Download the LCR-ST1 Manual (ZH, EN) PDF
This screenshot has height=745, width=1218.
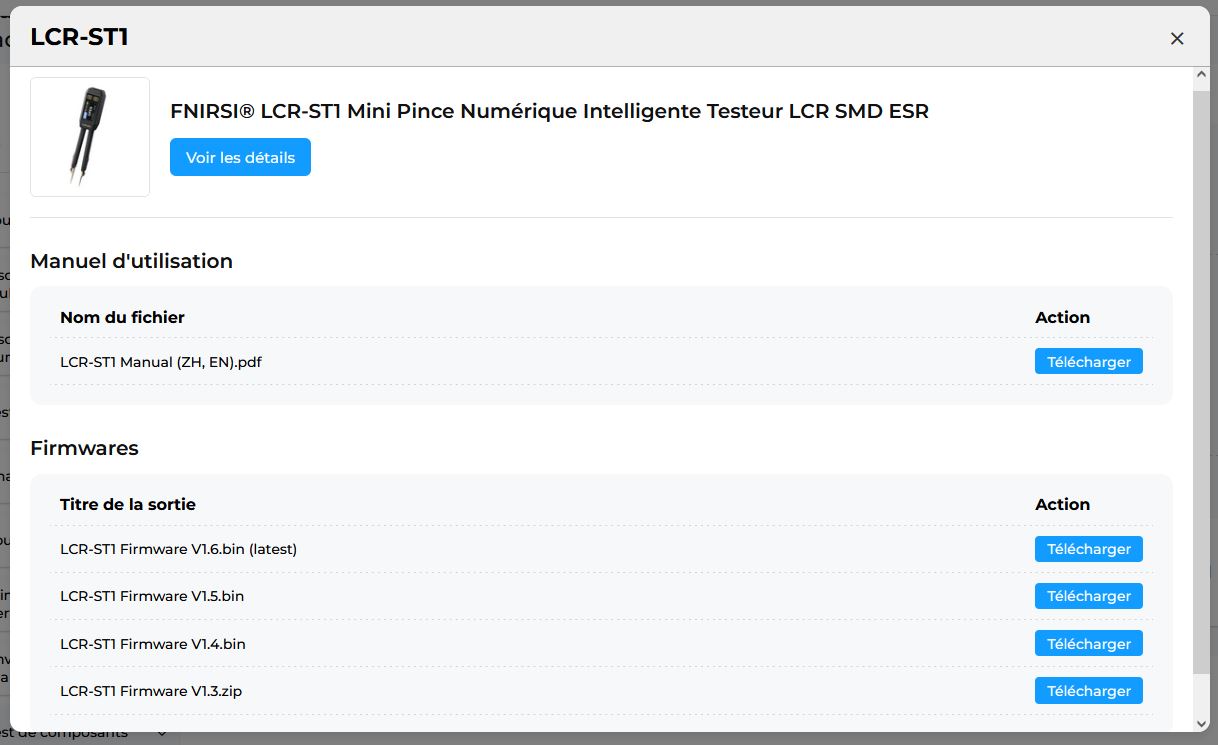pyautogui.click(x=1088, y=362)
